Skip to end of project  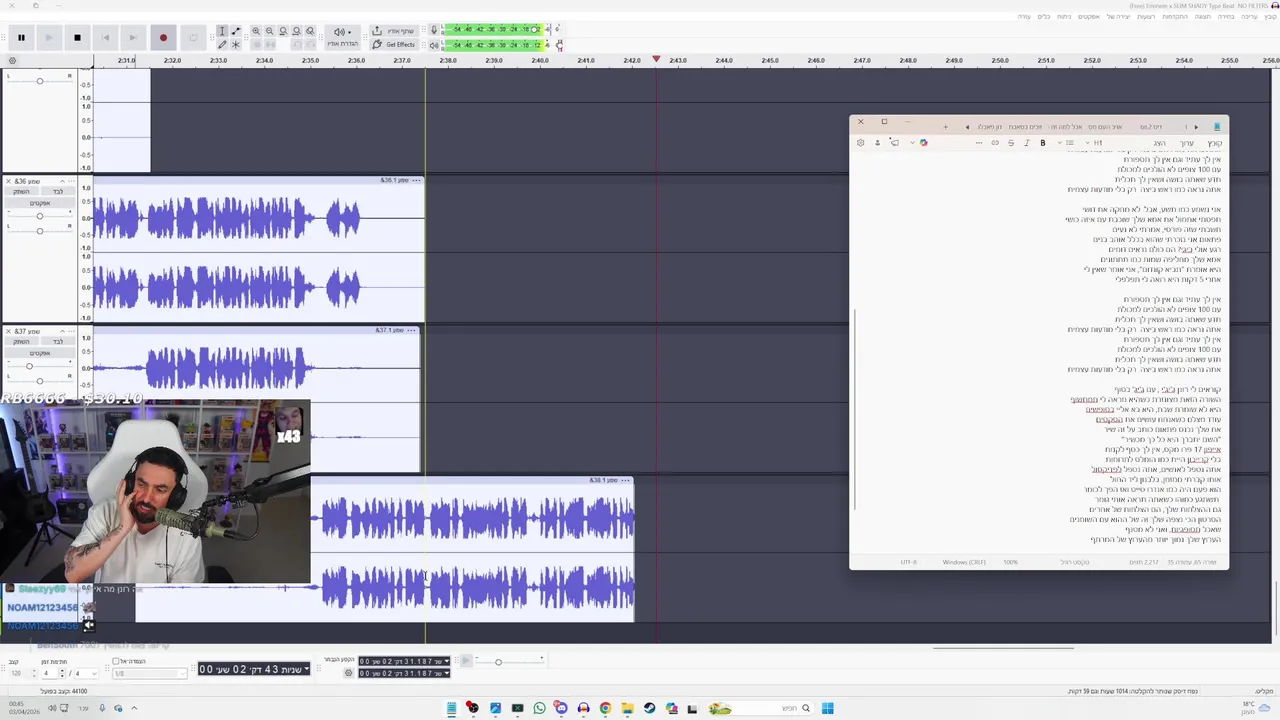point(132,37)
